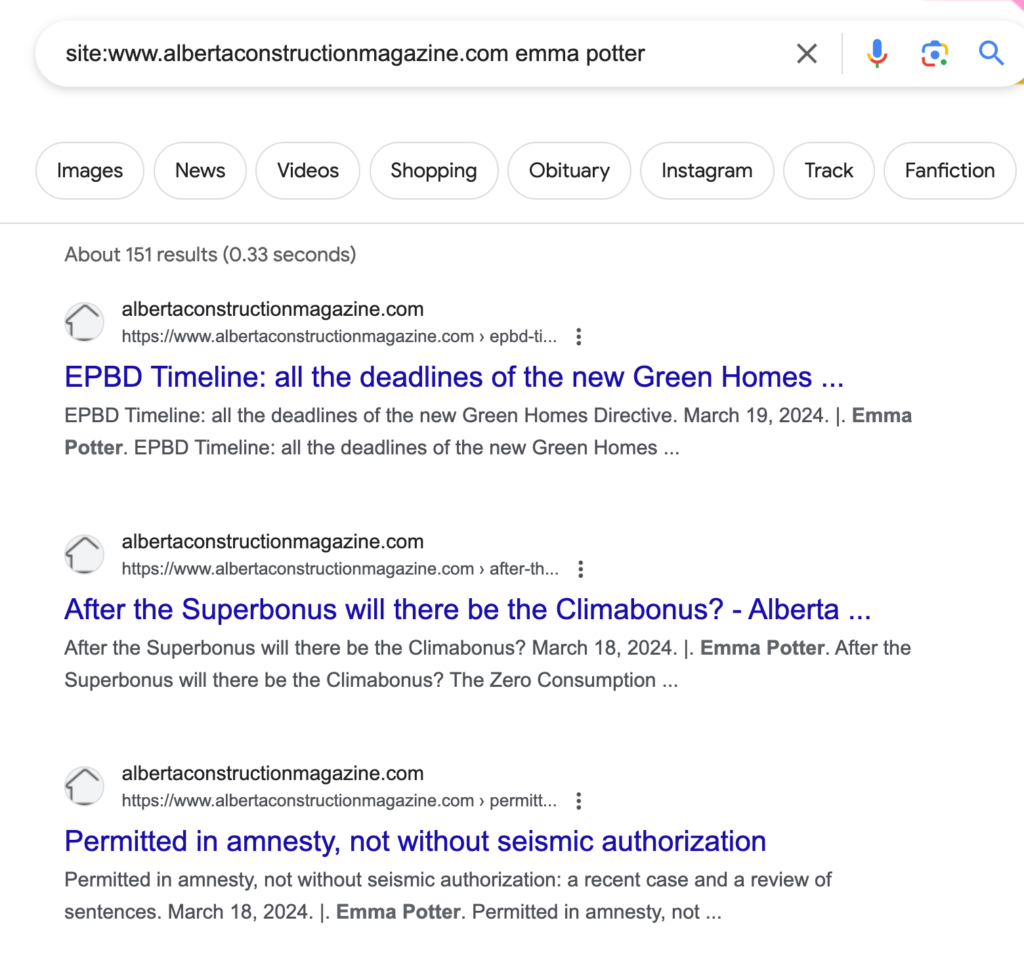1024x960 pixels.
Task: Switch to the News search tab
Action: point(200,170)
